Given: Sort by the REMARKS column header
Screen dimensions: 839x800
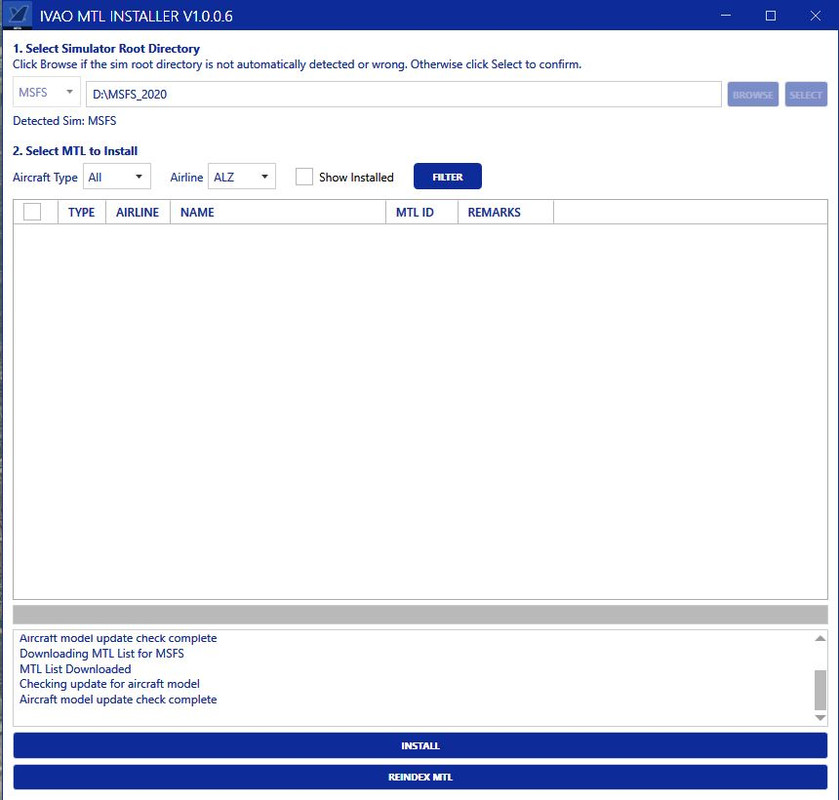Looking at the screenshot, I should coord(506,212).
